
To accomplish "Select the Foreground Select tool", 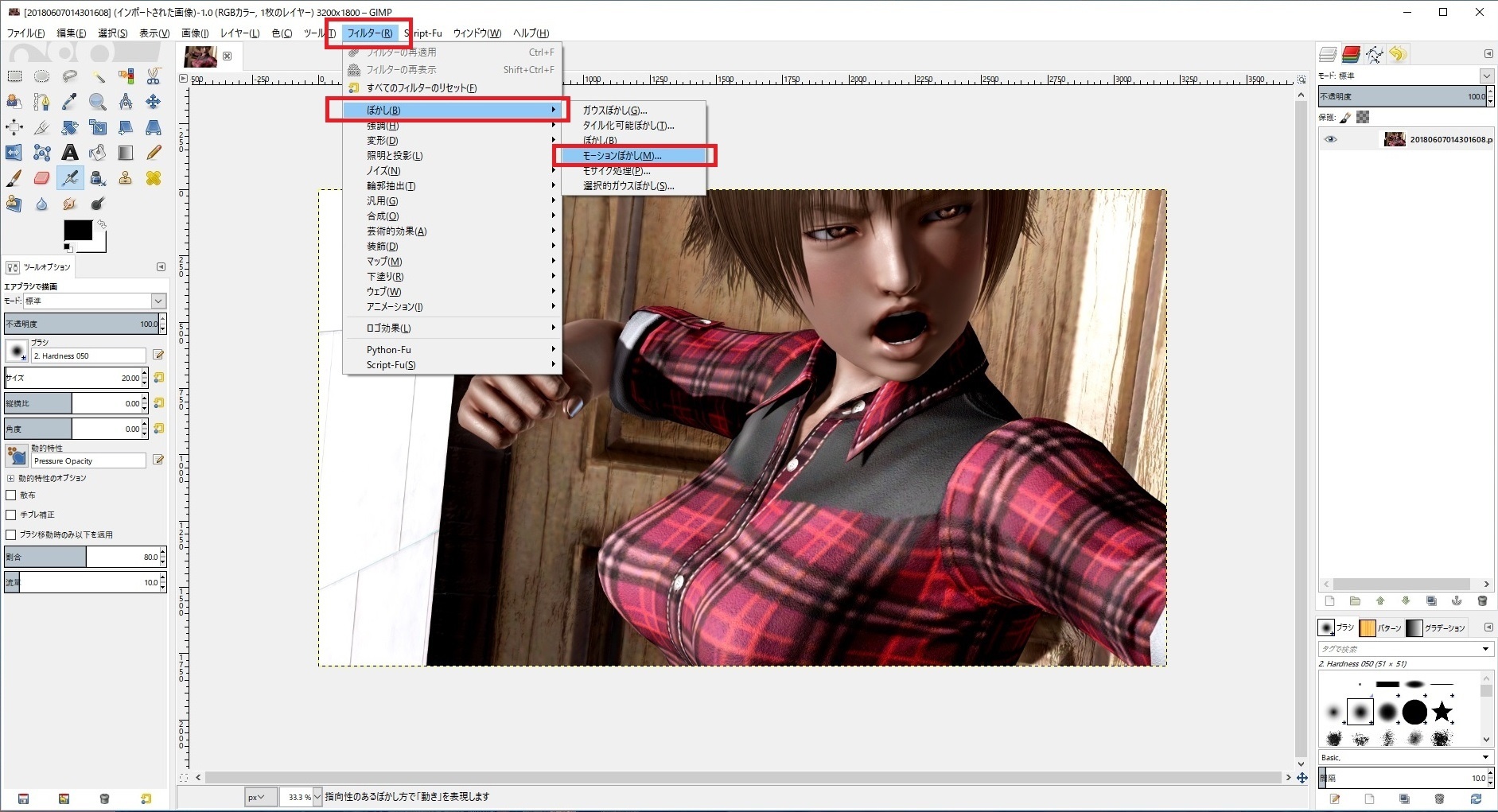I will coord(14,102).
